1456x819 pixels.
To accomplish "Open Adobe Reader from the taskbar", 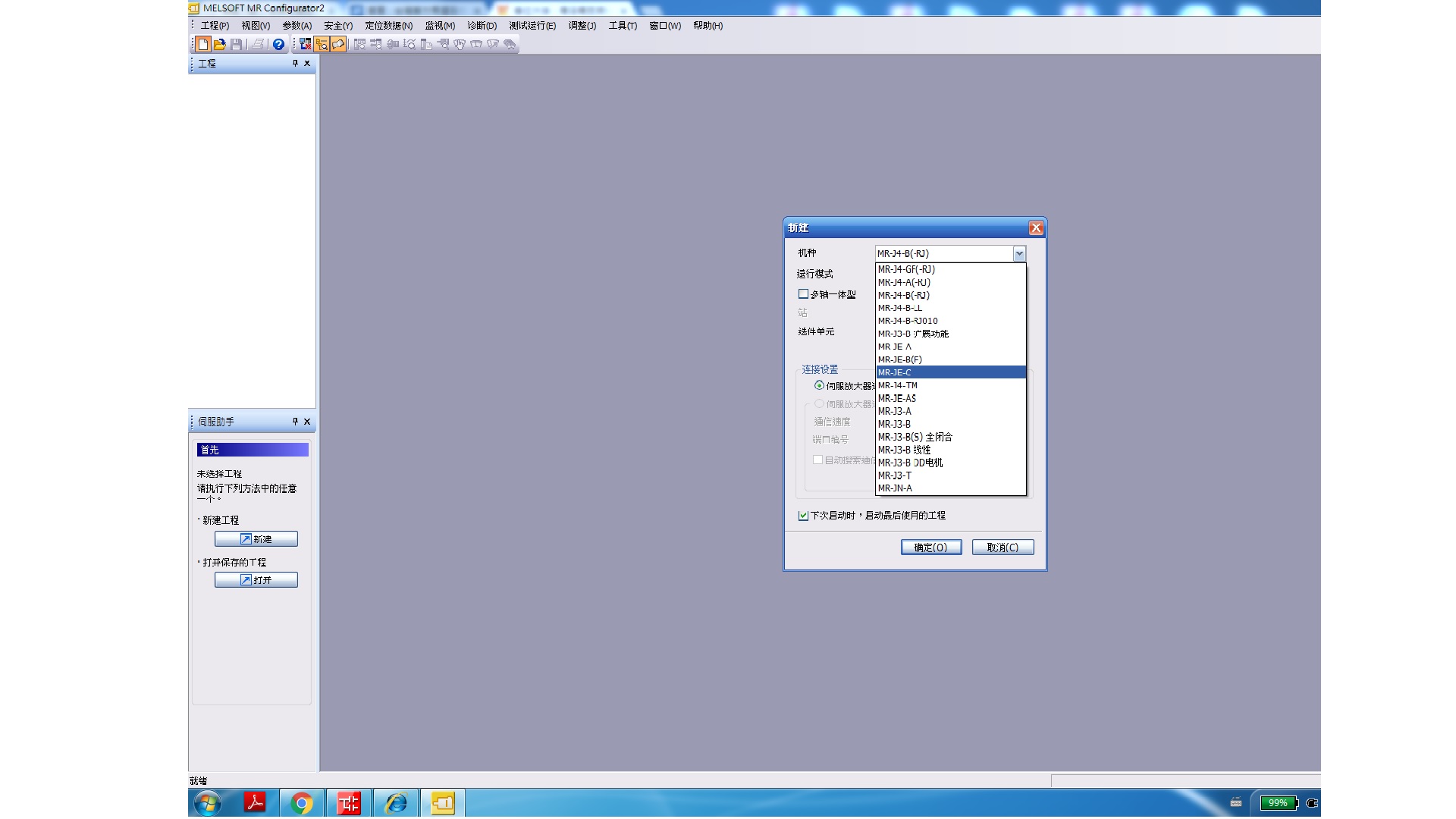I will tap(255, 802).
